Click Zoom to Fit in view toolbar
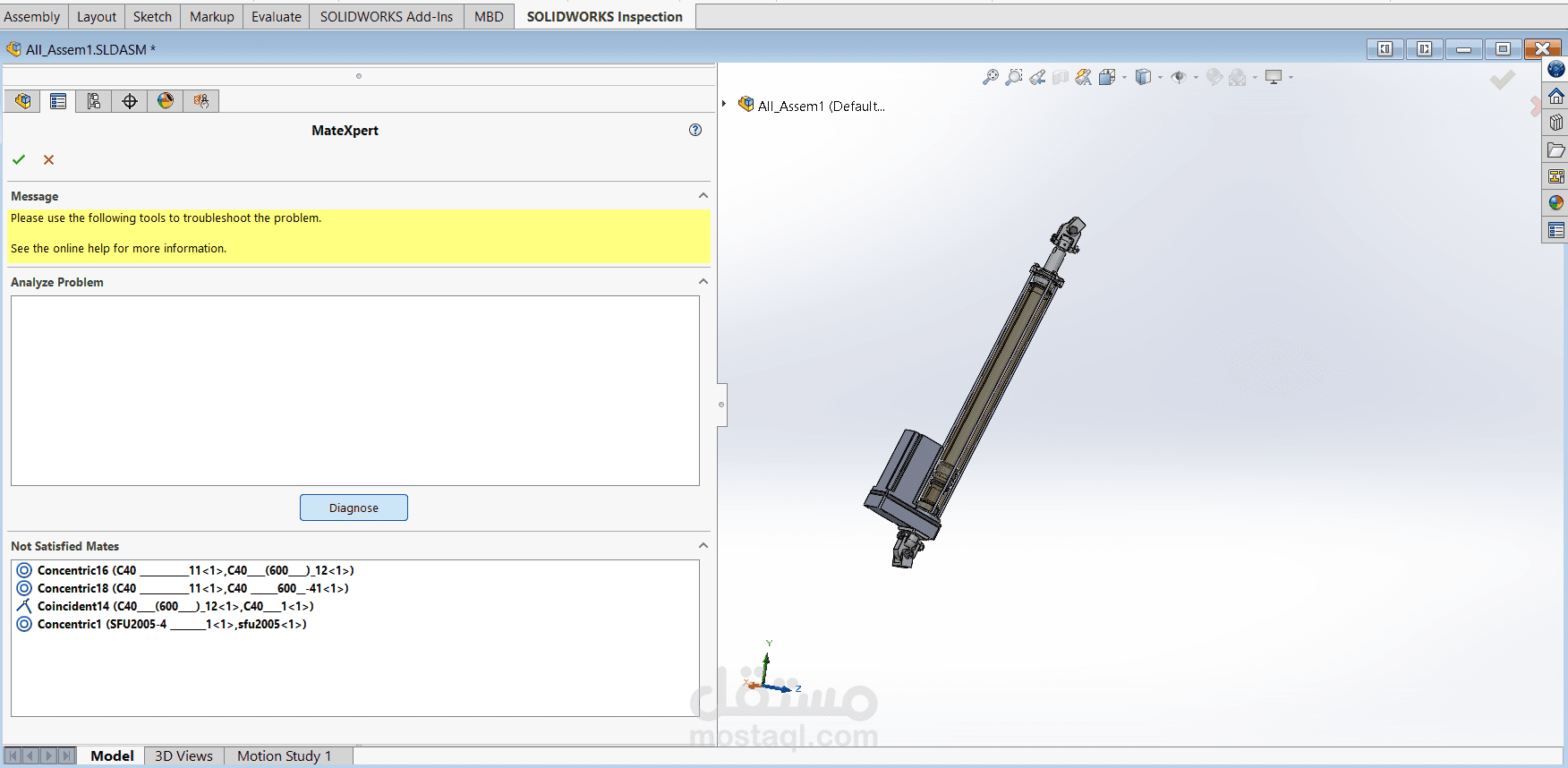 pyautogui.click(x=991, y=77)
